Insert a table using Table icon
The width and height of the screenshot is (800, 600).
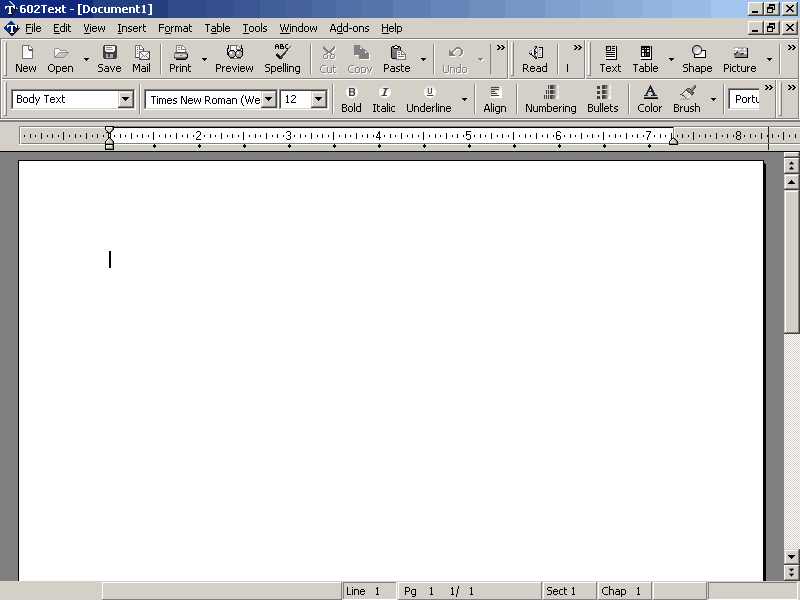[x=645, y=59]
